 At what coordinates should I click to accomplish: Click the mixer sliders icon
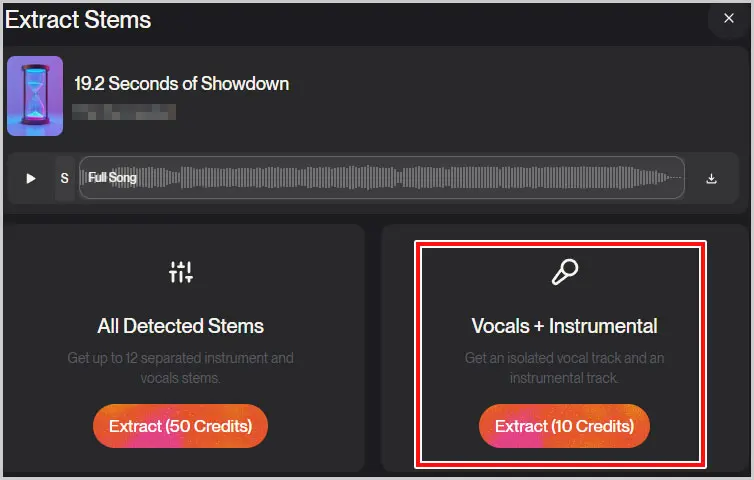pos(181,272)
